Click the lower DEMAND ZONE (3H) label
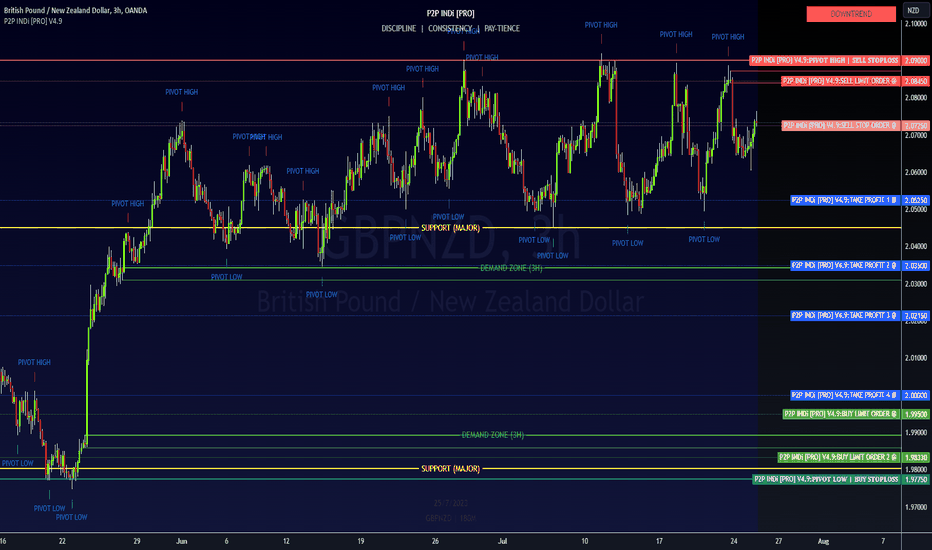 (493, 435)
